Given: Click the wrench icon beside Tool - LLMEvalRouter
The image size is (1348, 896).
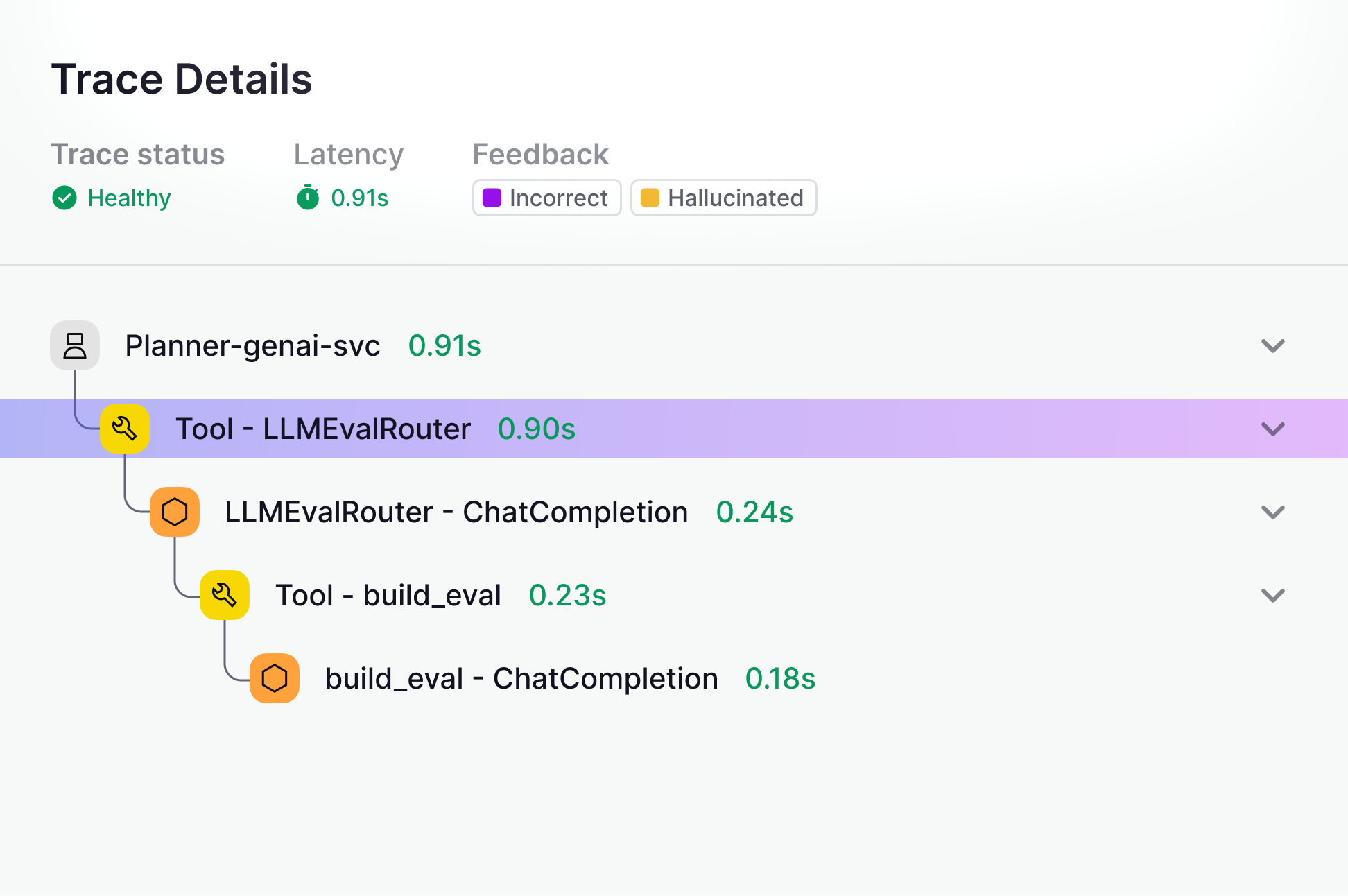Looking at the screenshot, I should (125, 429).
